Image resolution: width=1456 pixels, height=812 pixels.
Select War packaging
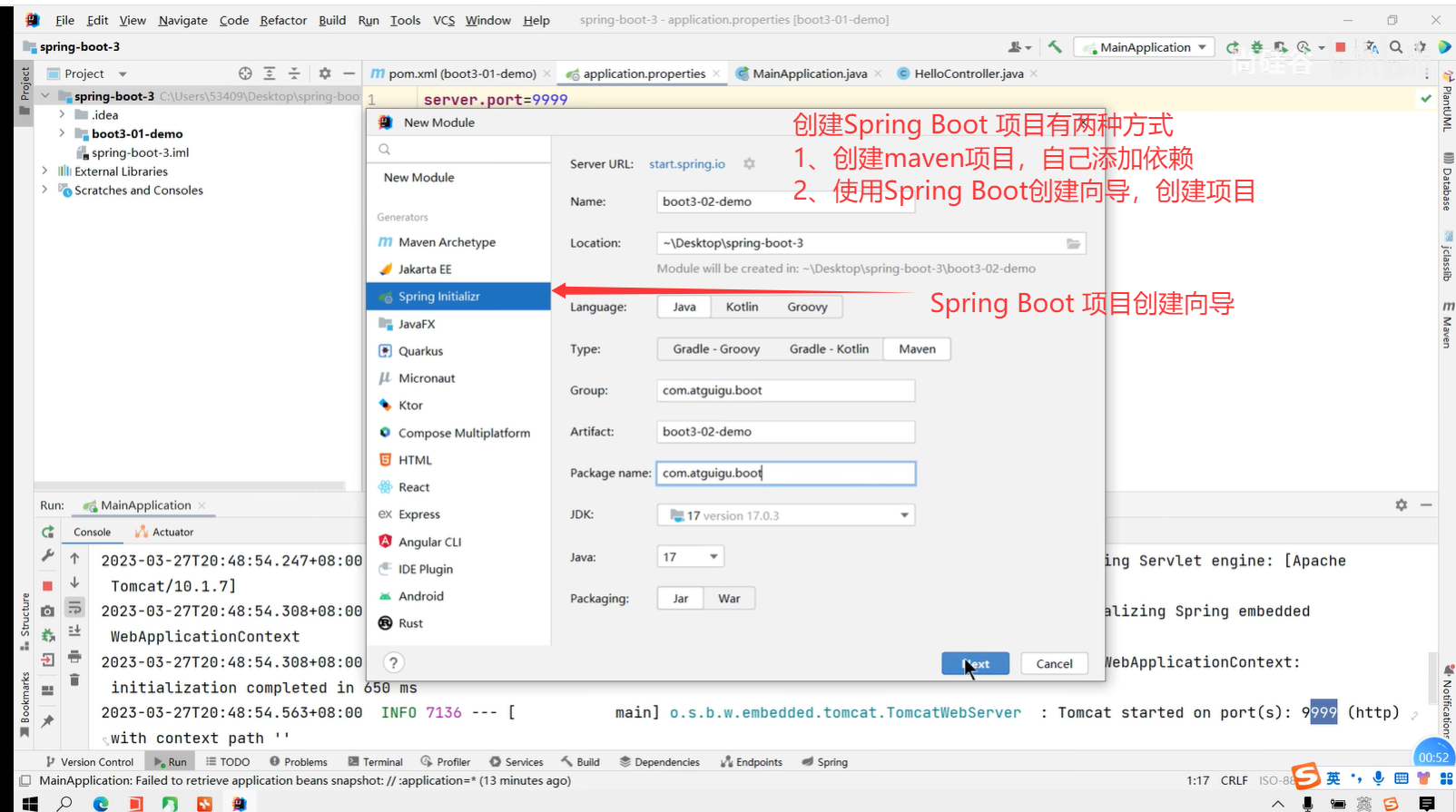point(729,599)
